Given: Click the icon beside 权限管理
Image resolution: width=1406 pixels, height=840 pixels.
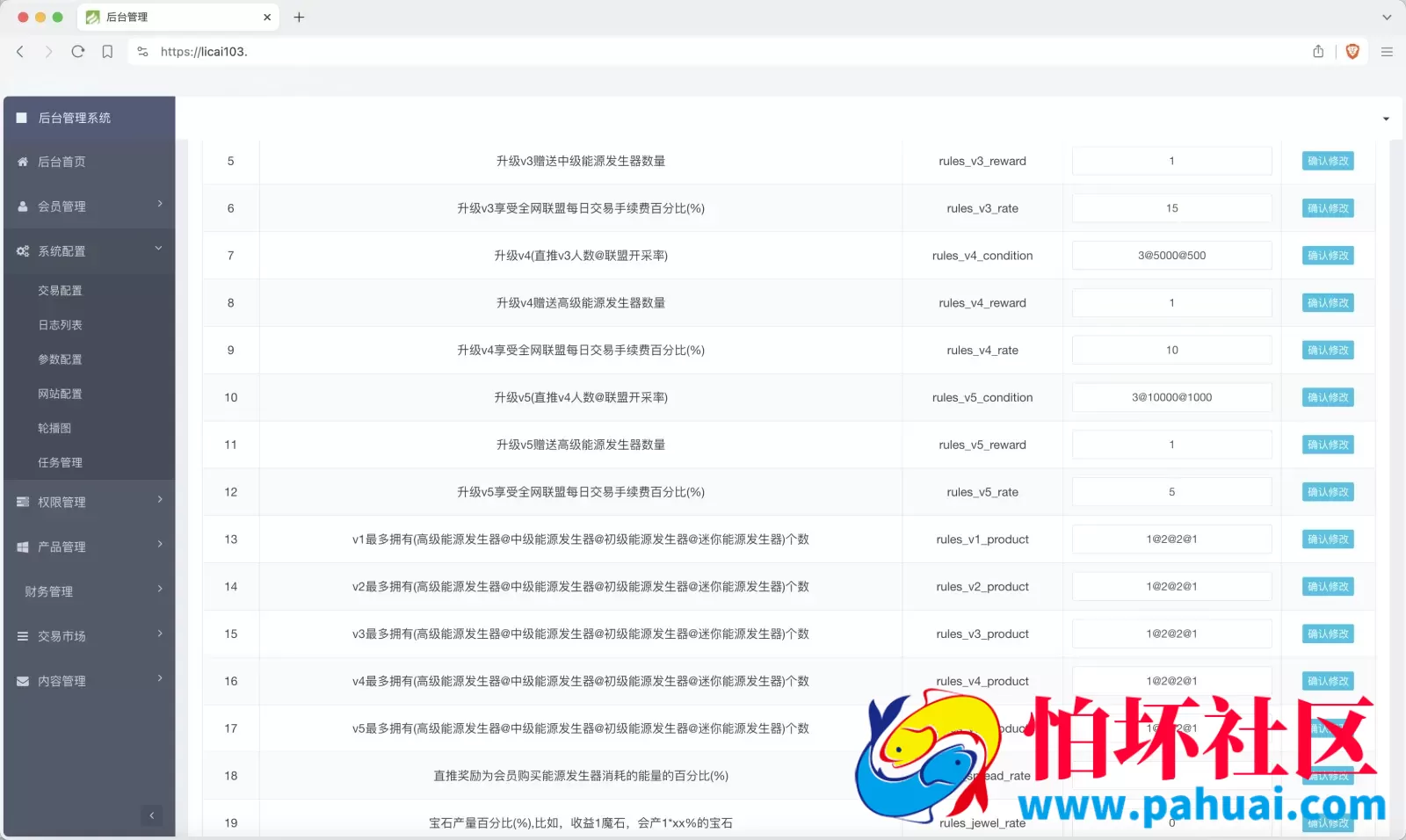Looking at the screenshot, I should 23,502.
